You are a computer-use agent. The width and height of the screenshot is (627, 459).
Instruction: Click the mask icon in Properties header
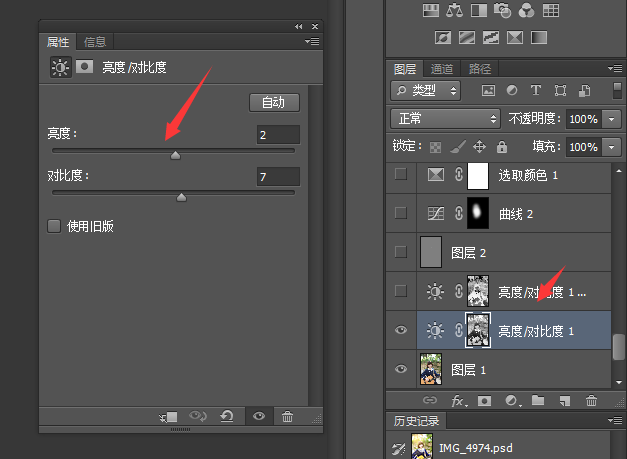pyautogui.click(x=84, y=66)
